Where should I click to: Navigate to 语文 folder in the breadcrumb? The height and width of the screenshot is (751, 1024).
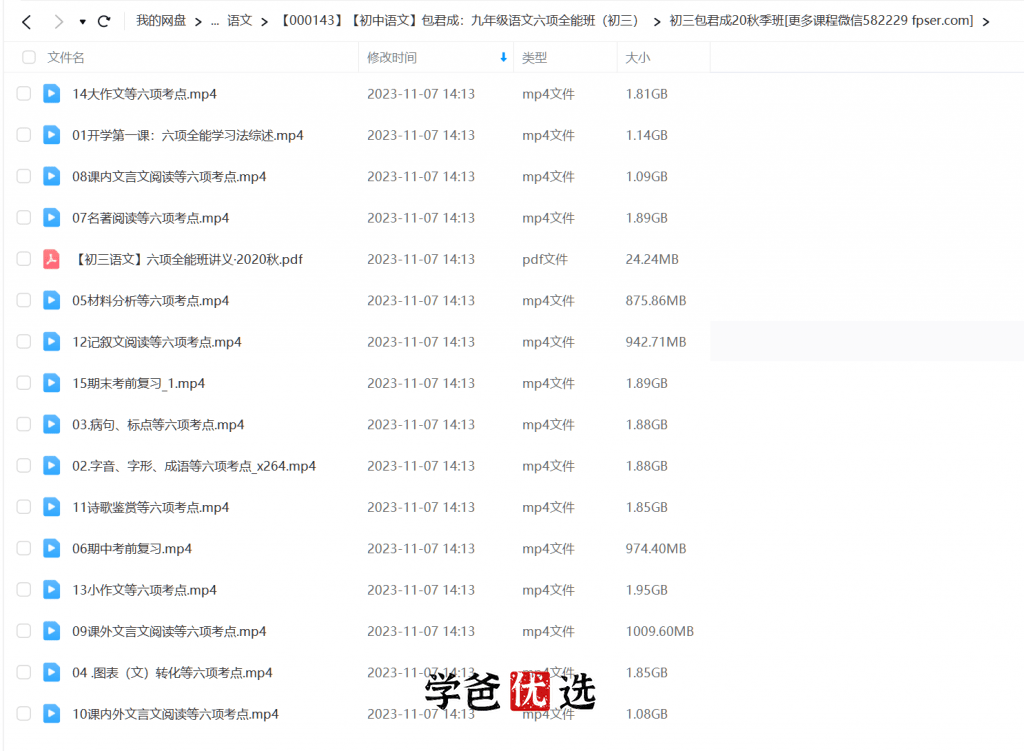[239, 21]
